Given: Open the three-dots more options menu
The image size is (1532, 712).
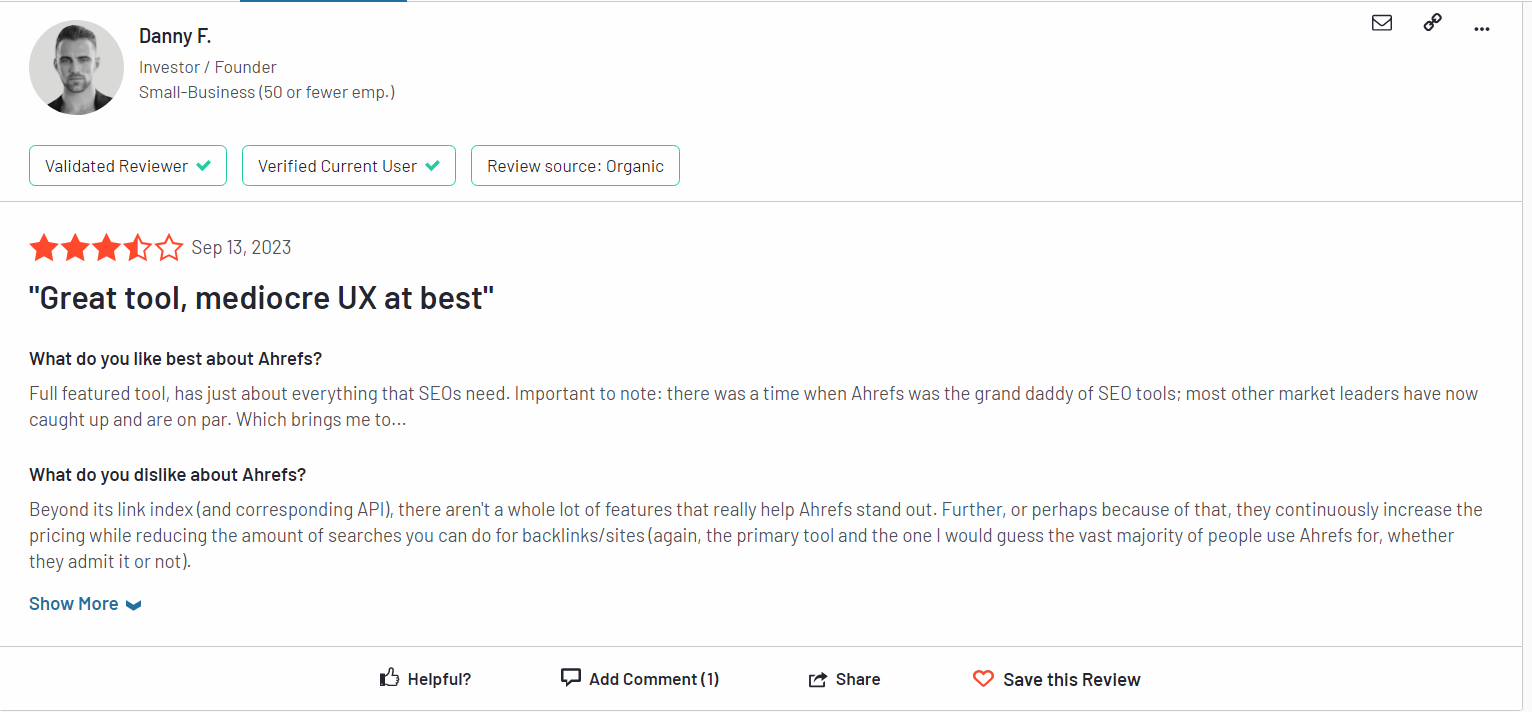Looking at the screenshot, I should pyautogui.click(x=1482, y=29).
